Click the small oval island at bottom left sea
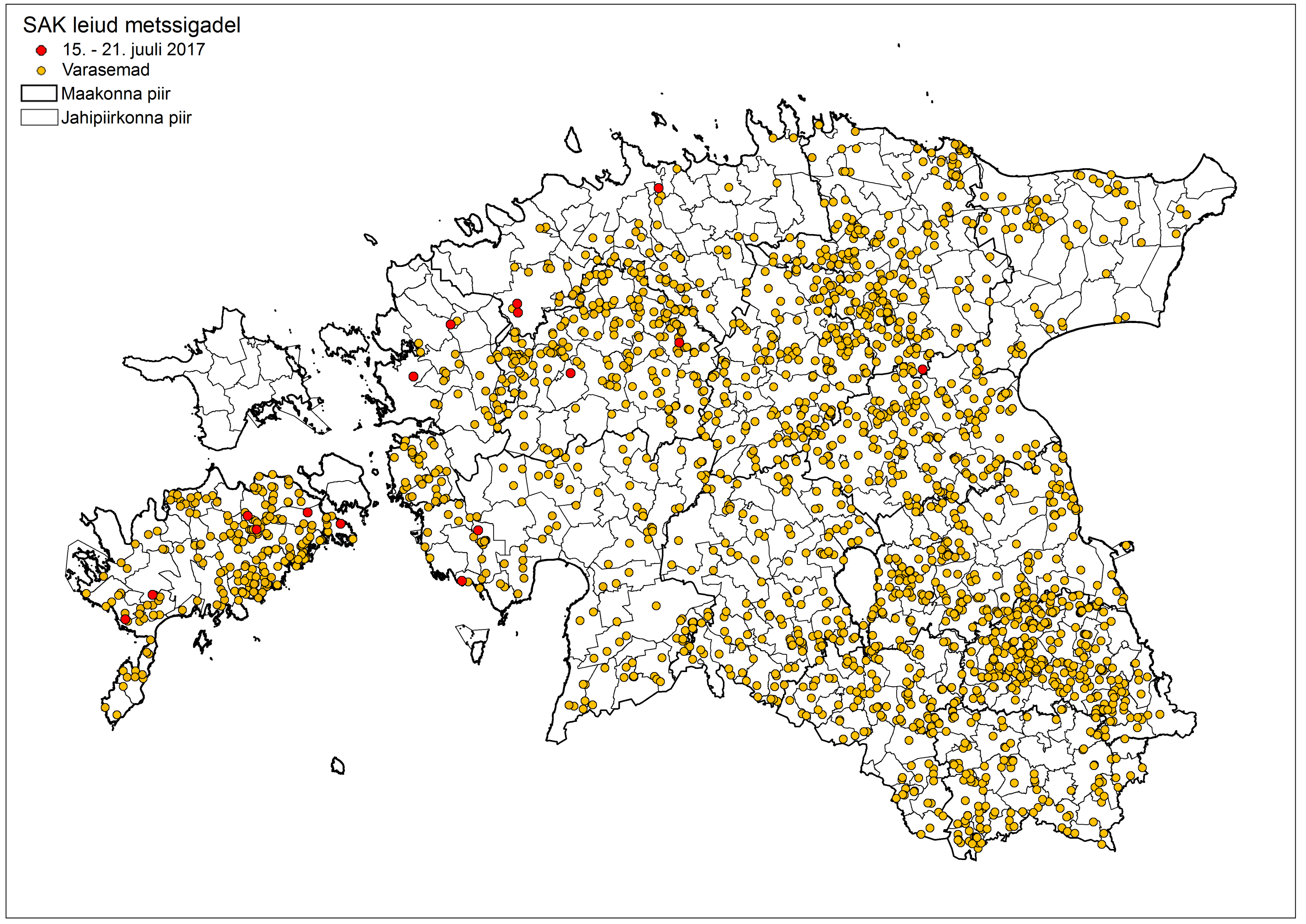1306x924 pixels. (338, 766)
